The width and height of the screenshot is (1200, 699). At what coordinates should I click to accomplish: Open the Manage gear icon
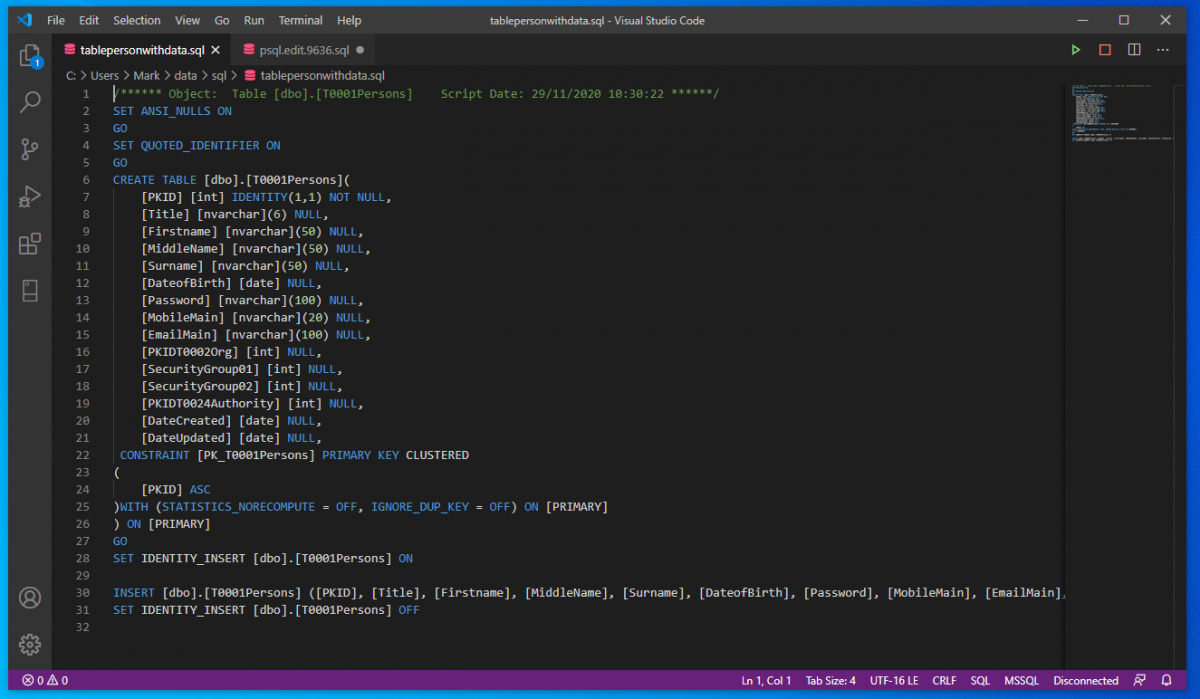(x=30, y=644)
